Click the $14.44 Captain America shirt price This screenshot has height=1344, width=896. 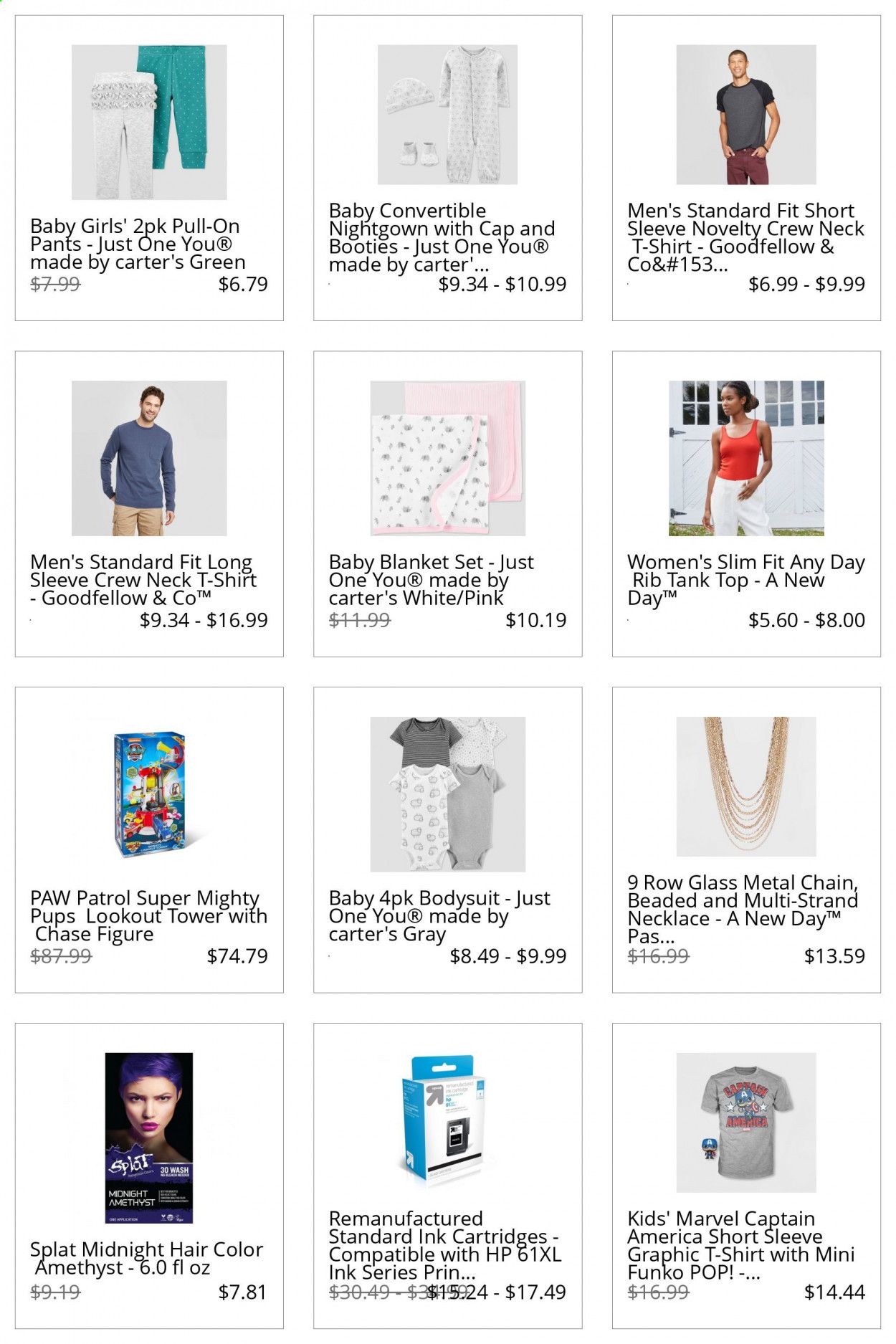[834, 1292]
